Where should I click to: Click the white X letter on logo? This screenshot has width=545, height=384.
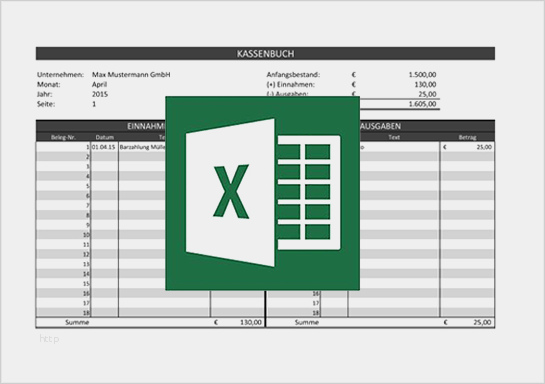click(231, 191)
